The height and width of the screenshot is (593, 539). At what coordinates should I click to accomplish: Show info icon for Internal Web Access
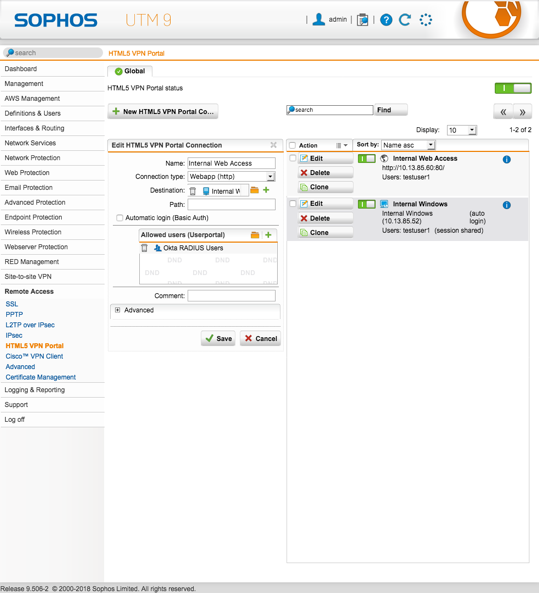(x=506, y=160)
